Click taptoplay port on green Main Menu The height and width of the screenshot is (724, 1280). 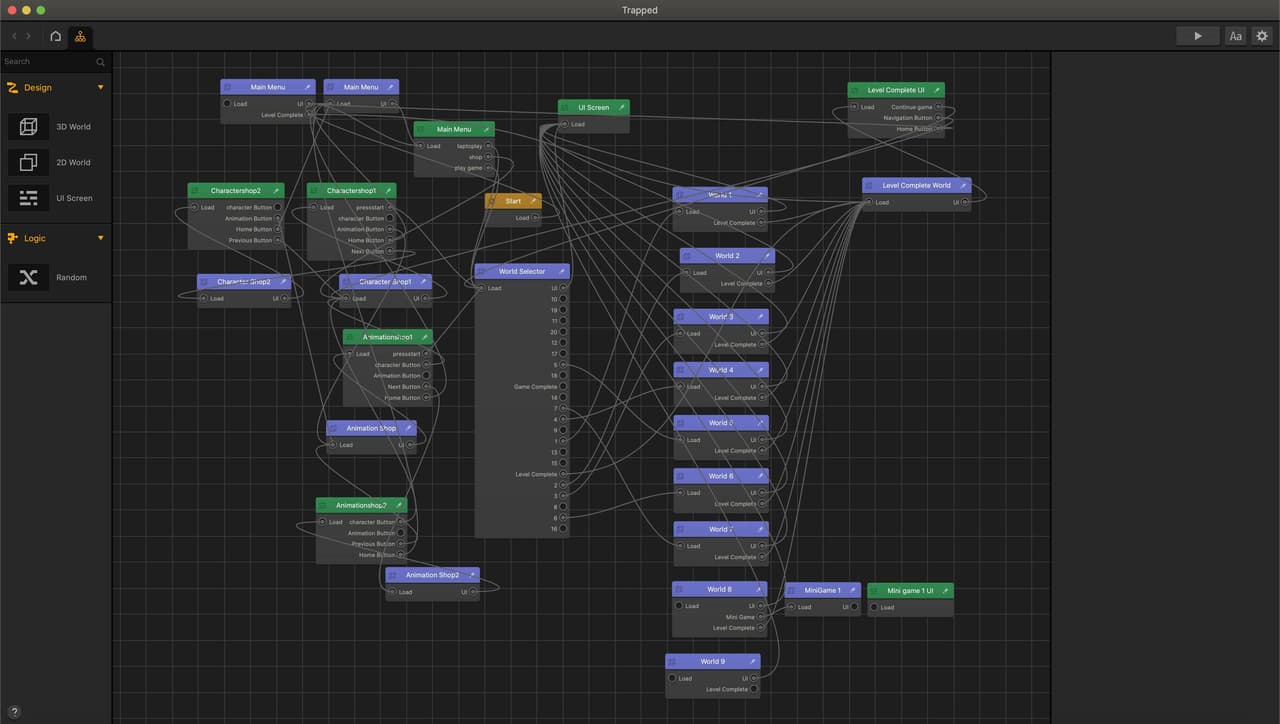click(489, 146)
